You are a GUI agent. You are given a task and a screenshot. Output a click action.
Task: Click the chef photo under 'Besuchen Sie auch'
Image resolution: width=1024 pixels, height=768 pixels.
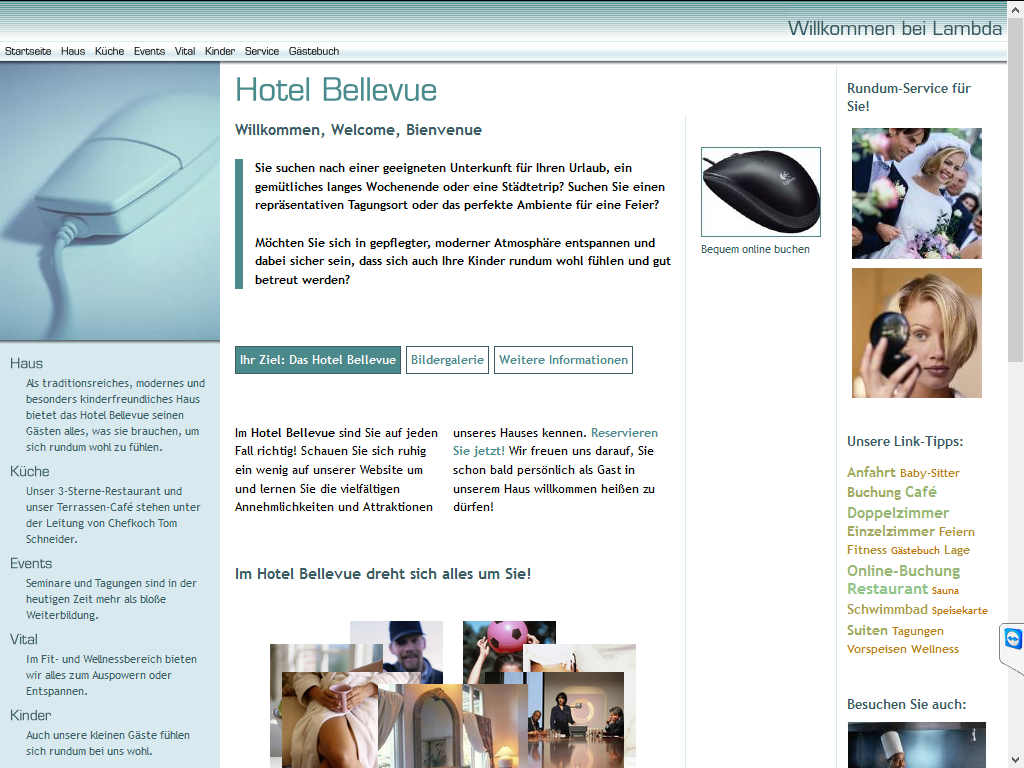click(x=917, y=745)
